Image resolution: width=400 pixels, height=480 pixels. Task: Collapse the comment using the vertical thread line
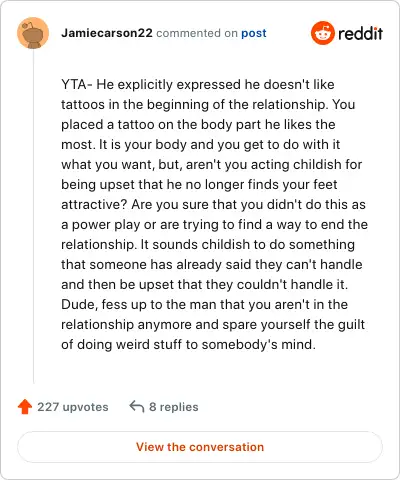(x=33, y=217)
